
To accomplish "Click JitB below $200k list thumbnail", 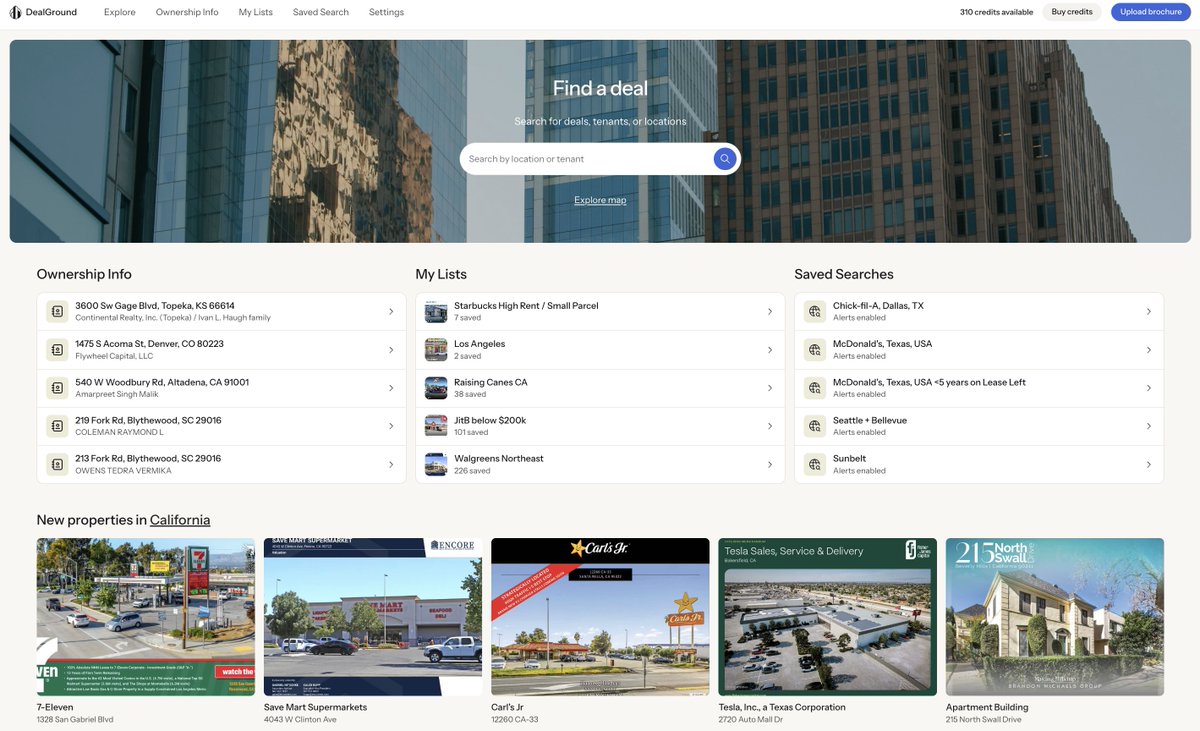I will click(x=436, y=426).
